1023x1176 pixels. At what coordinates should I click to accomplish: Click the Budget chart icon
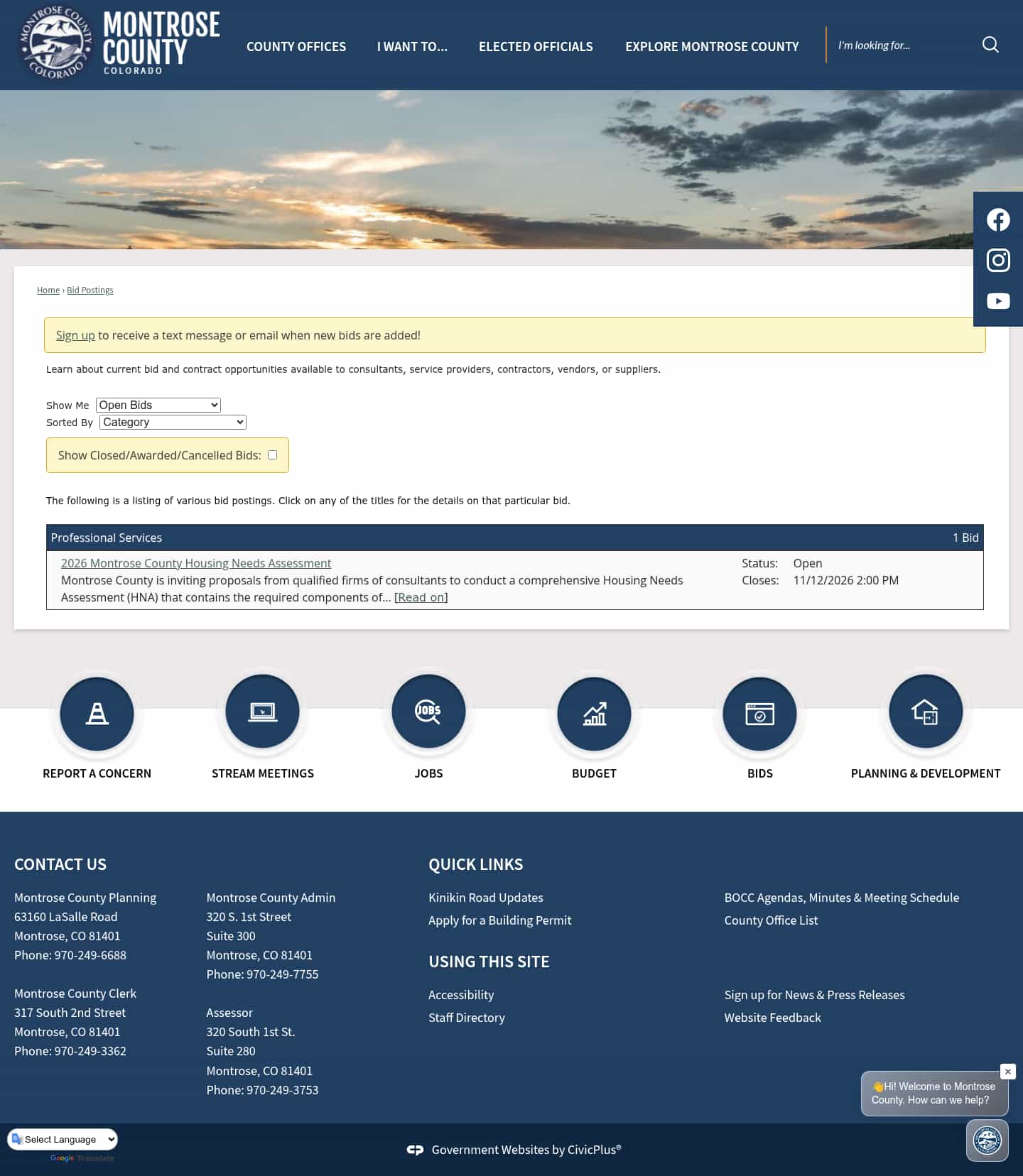pos(594,712)
